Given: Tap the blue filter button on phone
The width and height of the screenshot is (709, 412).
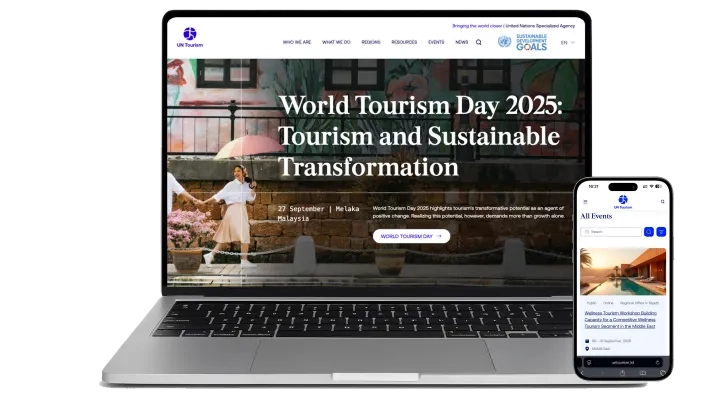Looking at the screenshot, I should point(661,231).
